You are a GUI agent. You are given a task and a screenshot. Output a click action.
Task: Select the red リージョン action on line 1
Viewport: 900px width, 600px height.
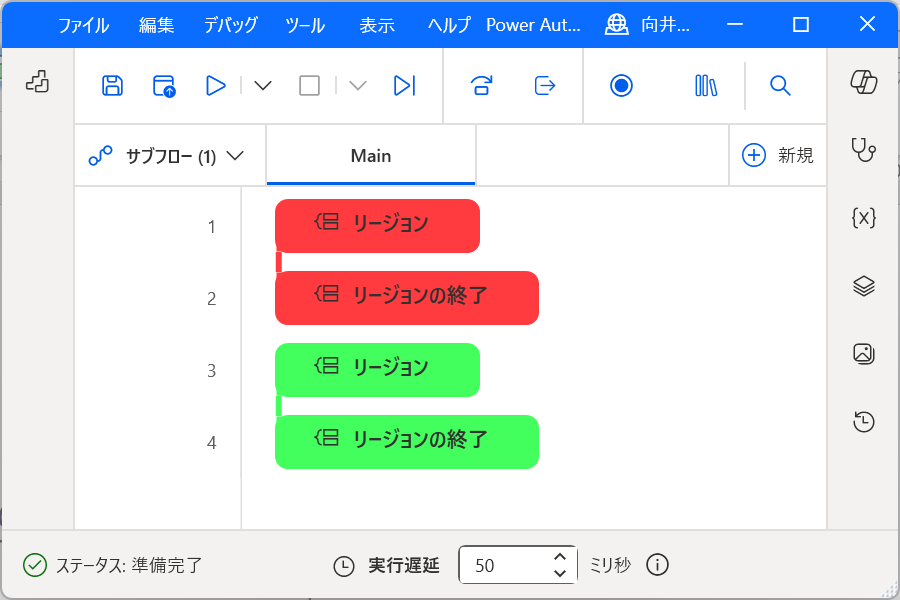click(377, 226)
